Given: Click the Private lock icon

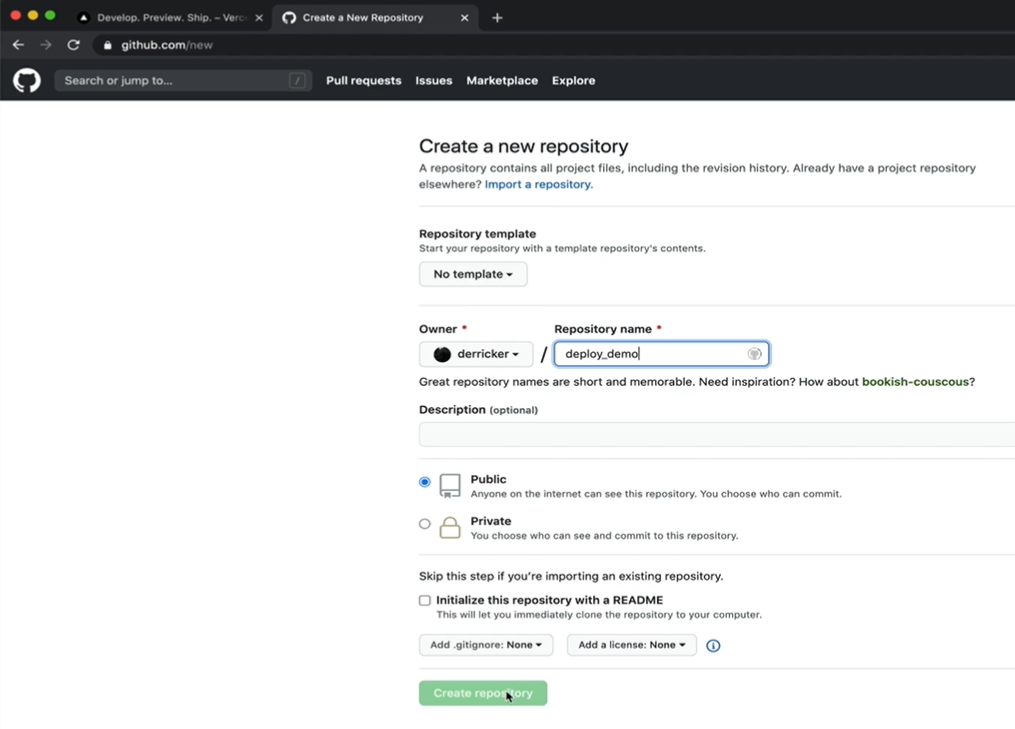Looking at the screenshot, I should coord(450,527).
